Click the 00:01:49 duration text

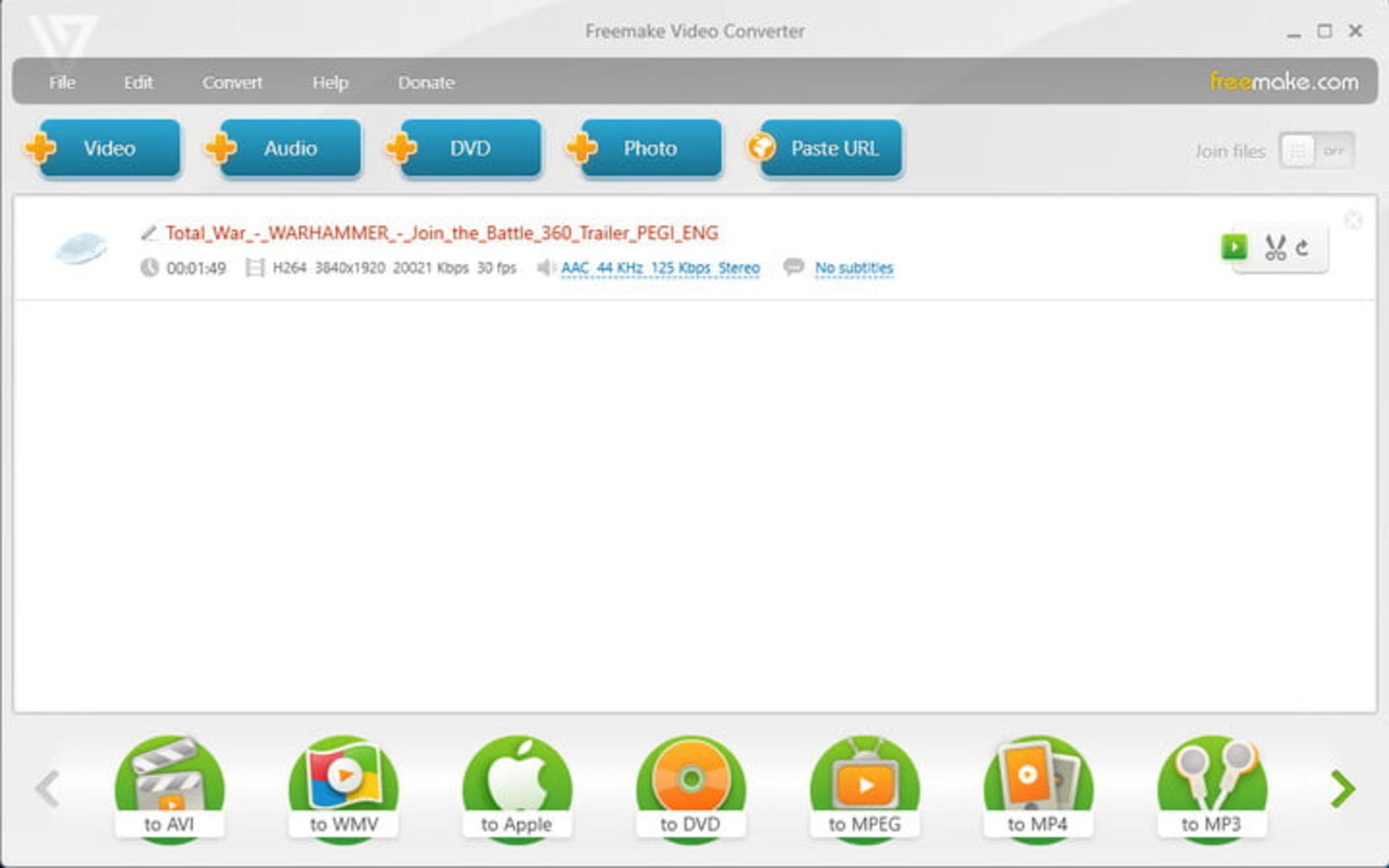tap(196, 268)
